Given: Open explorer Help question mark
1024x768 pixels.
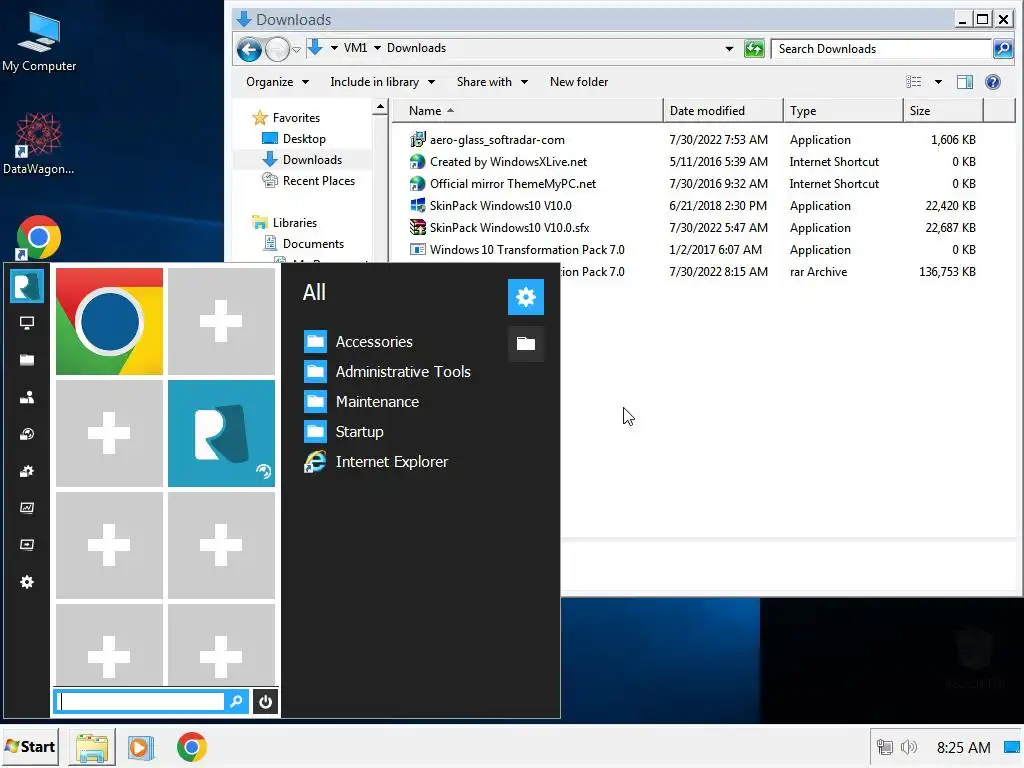Looking at the screenshot, I should pyautogui.click(x=993, y=82).
